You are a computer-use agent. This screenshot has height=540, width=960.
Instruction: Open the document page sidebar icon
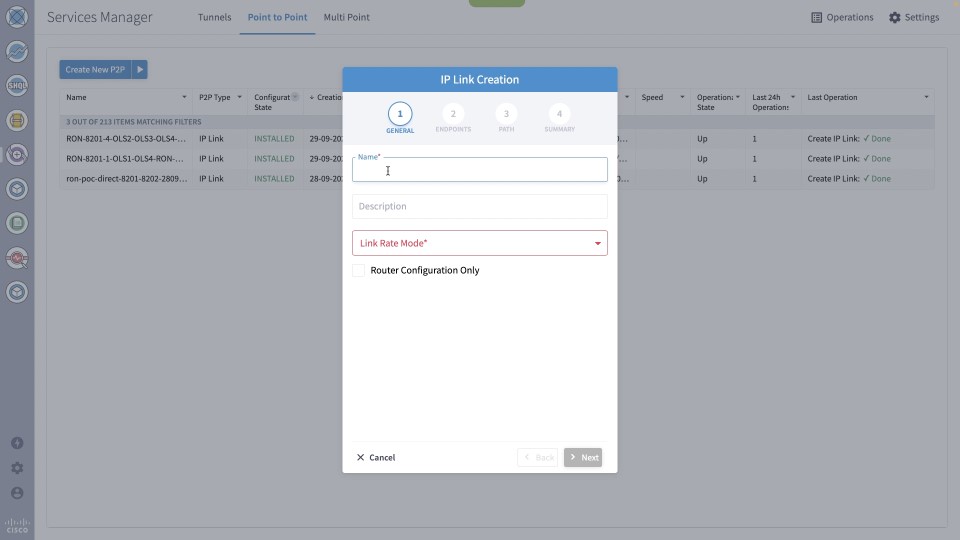(17, 223)
